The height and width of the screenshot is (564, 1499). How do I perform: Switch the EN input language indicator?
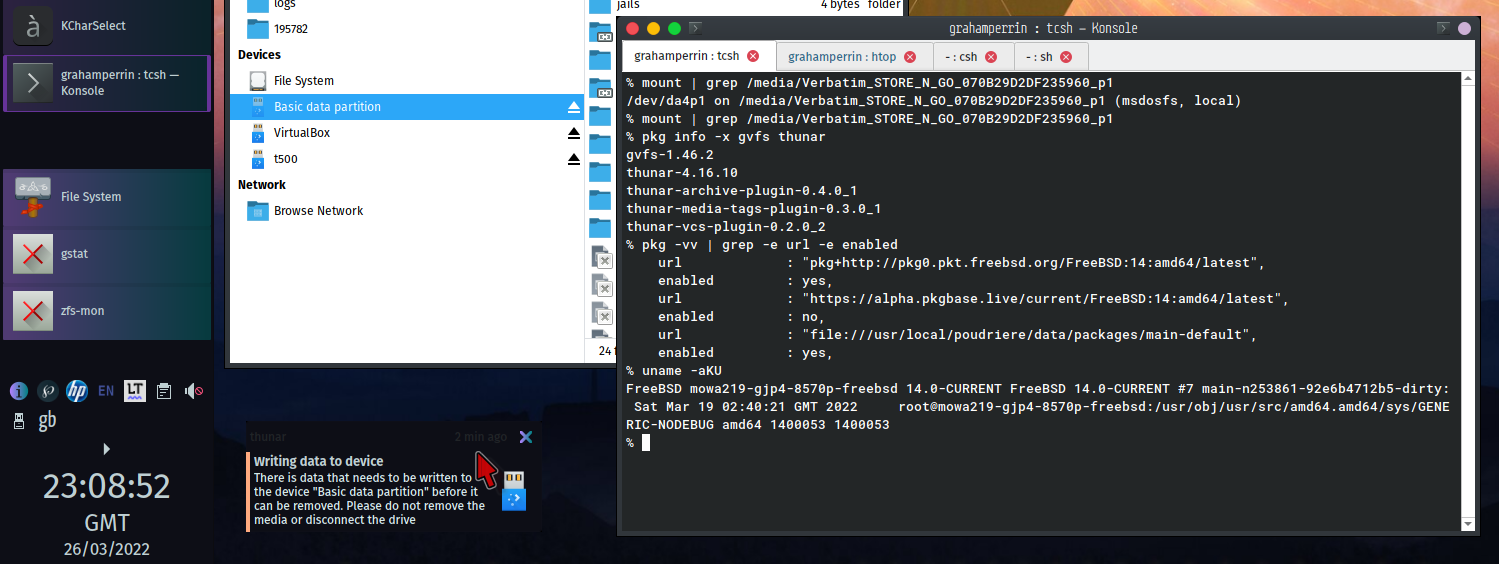(x=106, y=391)
